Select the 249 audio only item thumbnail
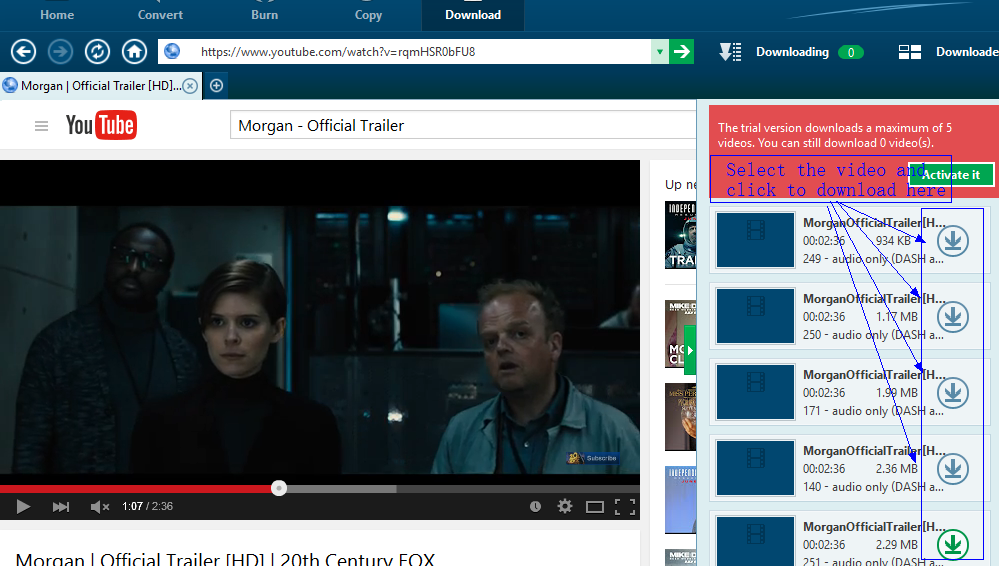This screenshot has width=999, height=566. point(756,240)
